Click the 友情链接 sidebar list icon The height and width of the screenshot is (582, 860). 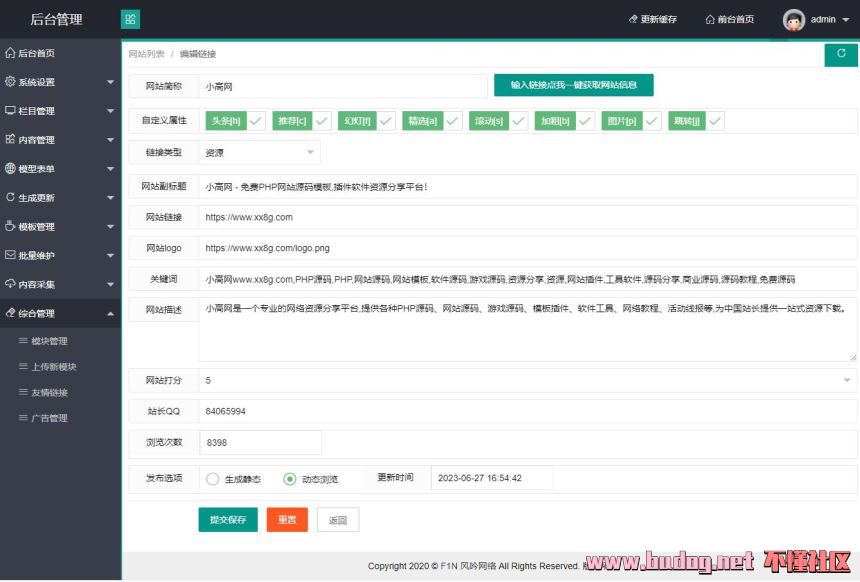coord(23,393)
